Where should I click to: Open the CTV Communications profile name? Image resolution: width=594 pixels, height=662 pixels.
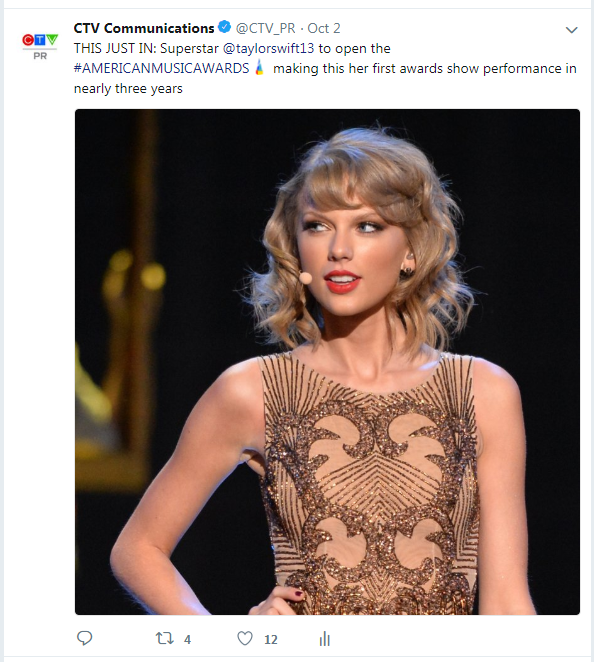click(144, 28)
